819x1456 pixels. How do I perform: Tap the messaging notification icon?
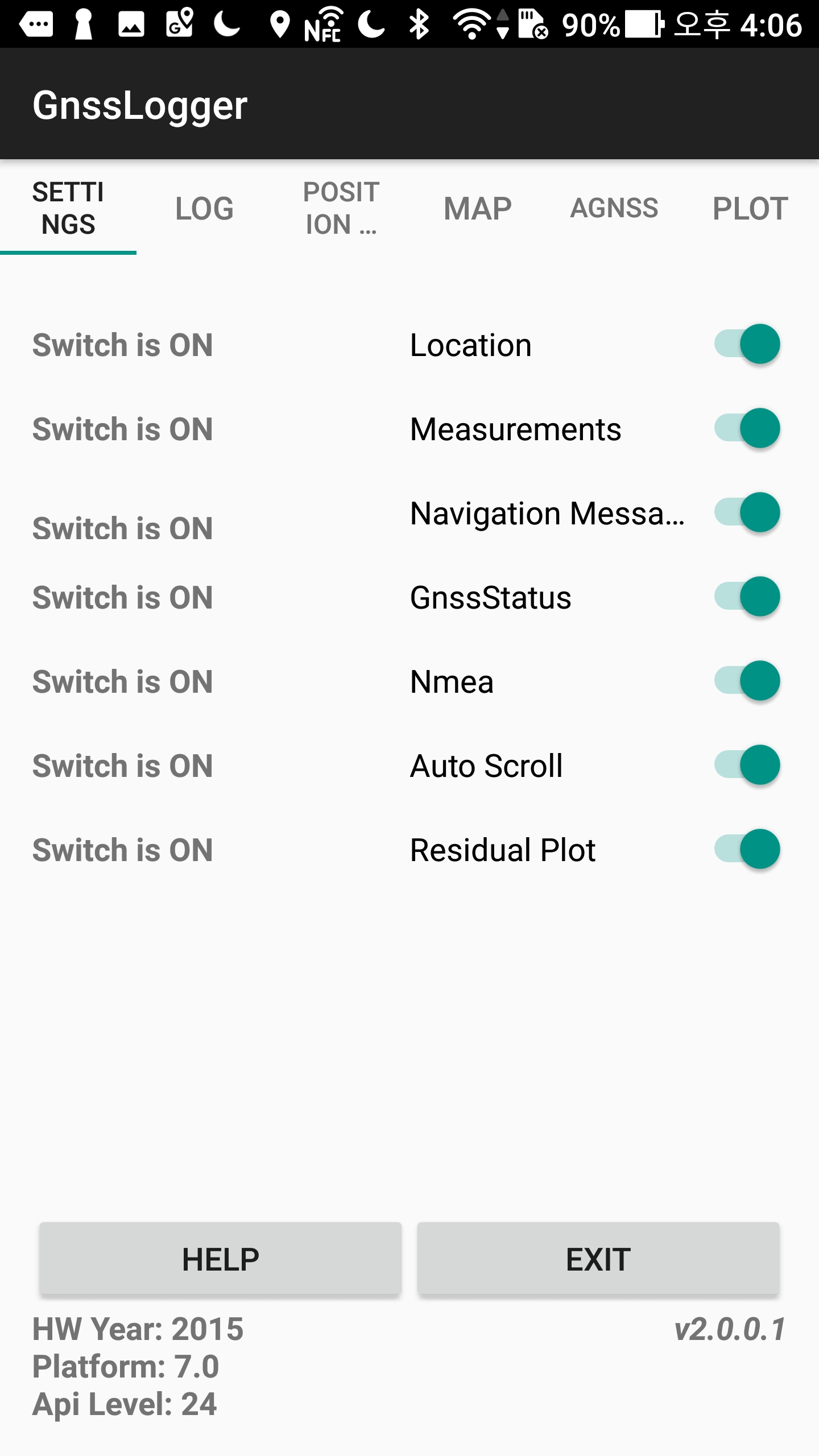click(36, 24)
